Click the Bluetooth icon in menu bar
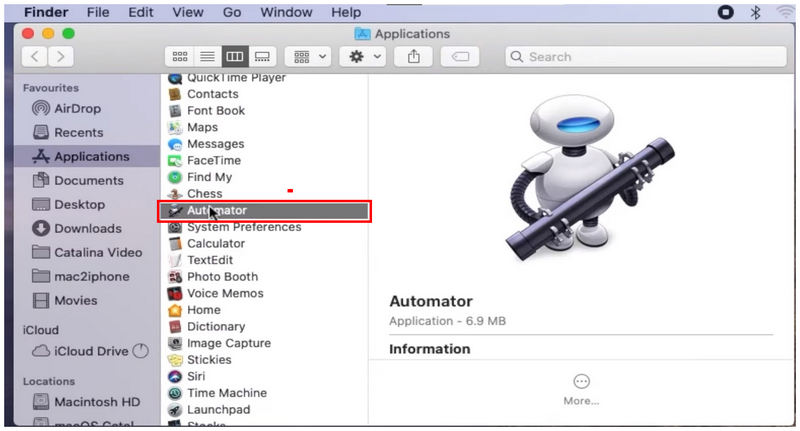 tap(756, 12)
